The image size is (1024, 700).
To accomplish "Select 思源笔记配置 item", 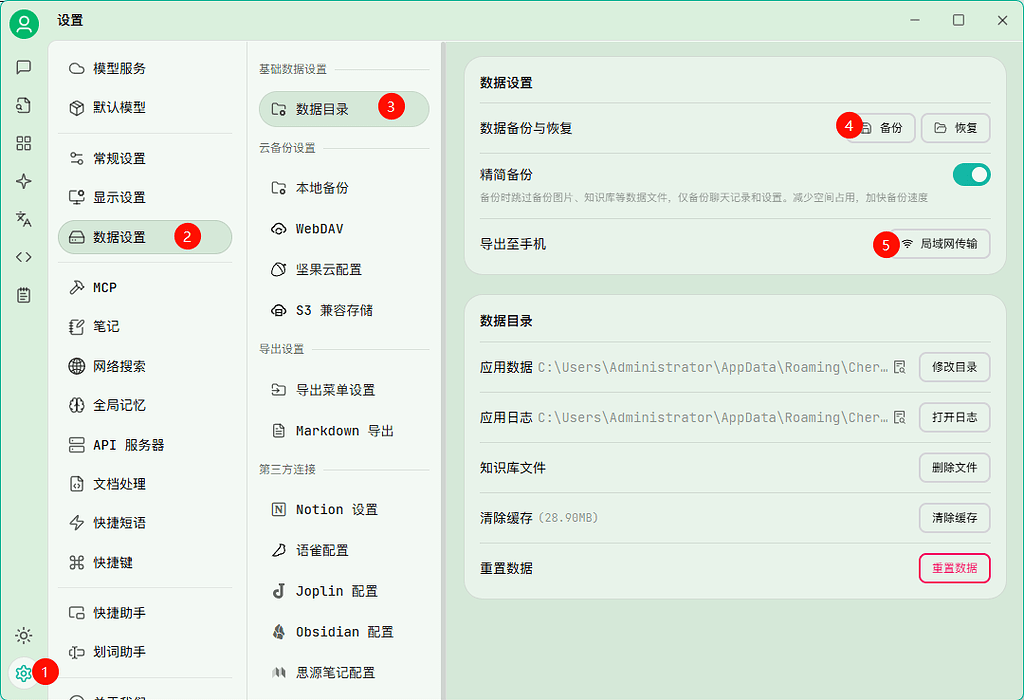I will coord(344,673).
